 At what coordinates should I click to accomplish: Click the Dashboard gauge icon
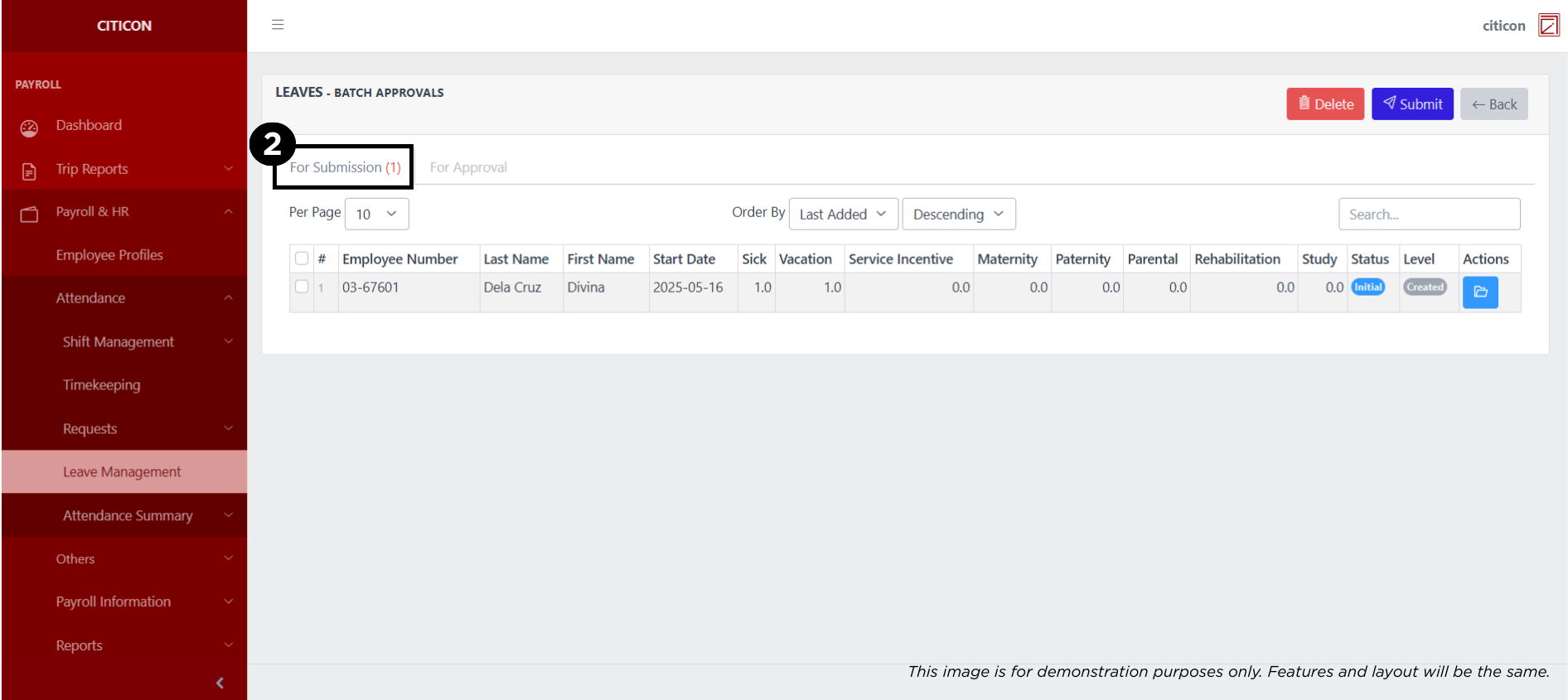tap(29, 128)
